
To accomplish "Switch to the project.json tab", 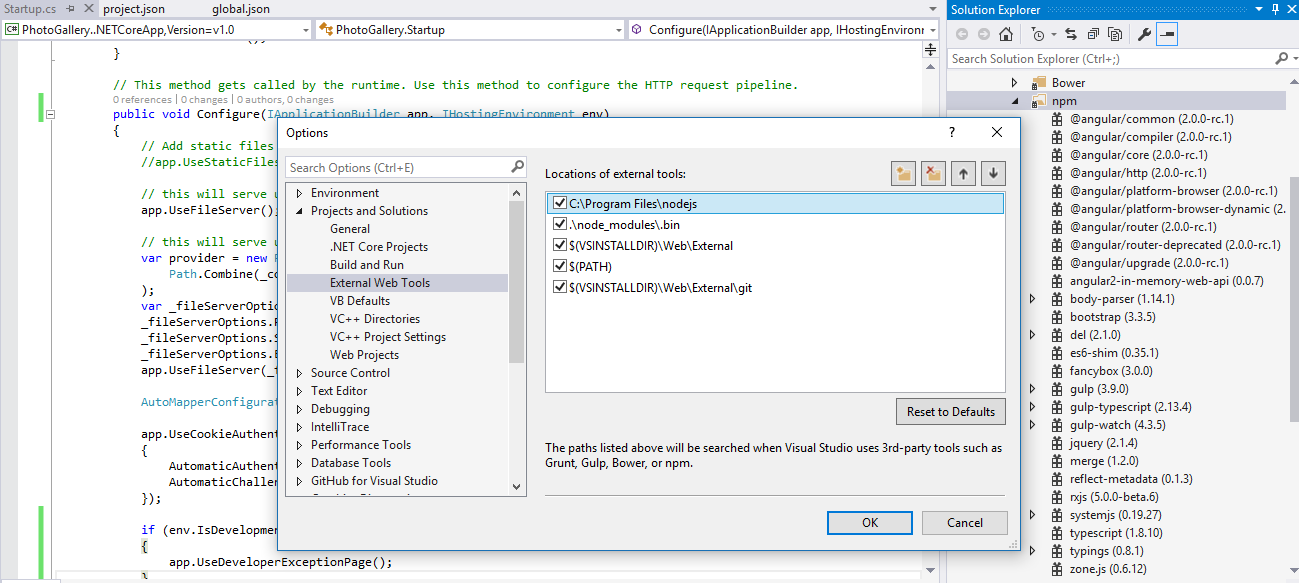I will 133,9.
